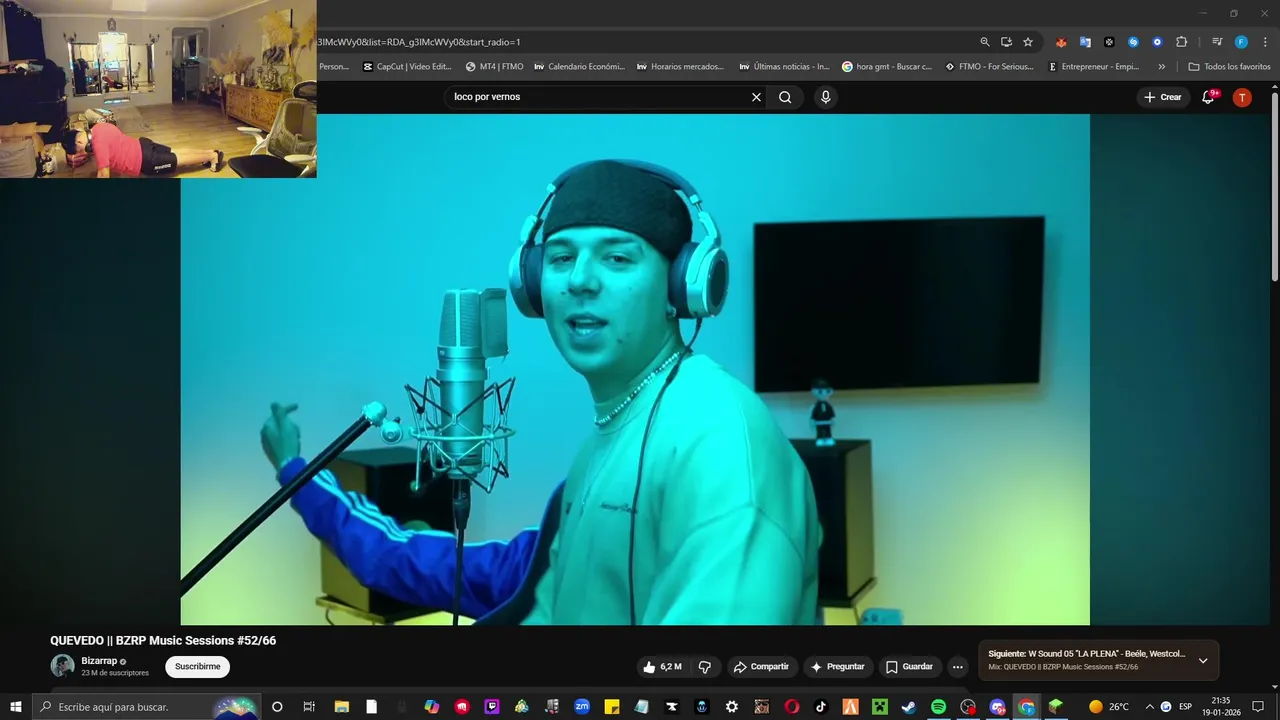Click the YouTube search magnifier button
Screen dimensions: 1280x720
pyautogui.click(x=785, y=97)
